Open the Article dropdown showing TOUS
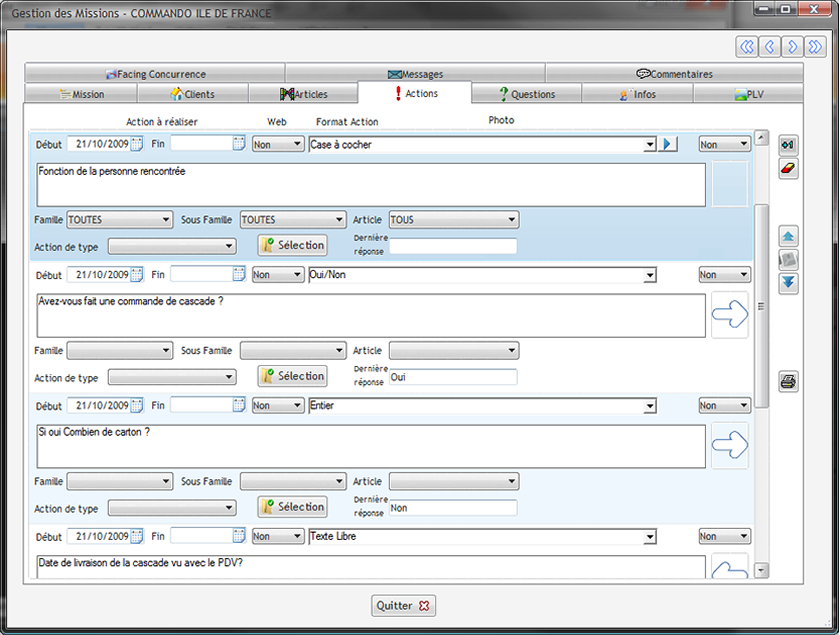The width and height of the screenshot is (840, 635). pyautogui.click(x=512, y=220)
